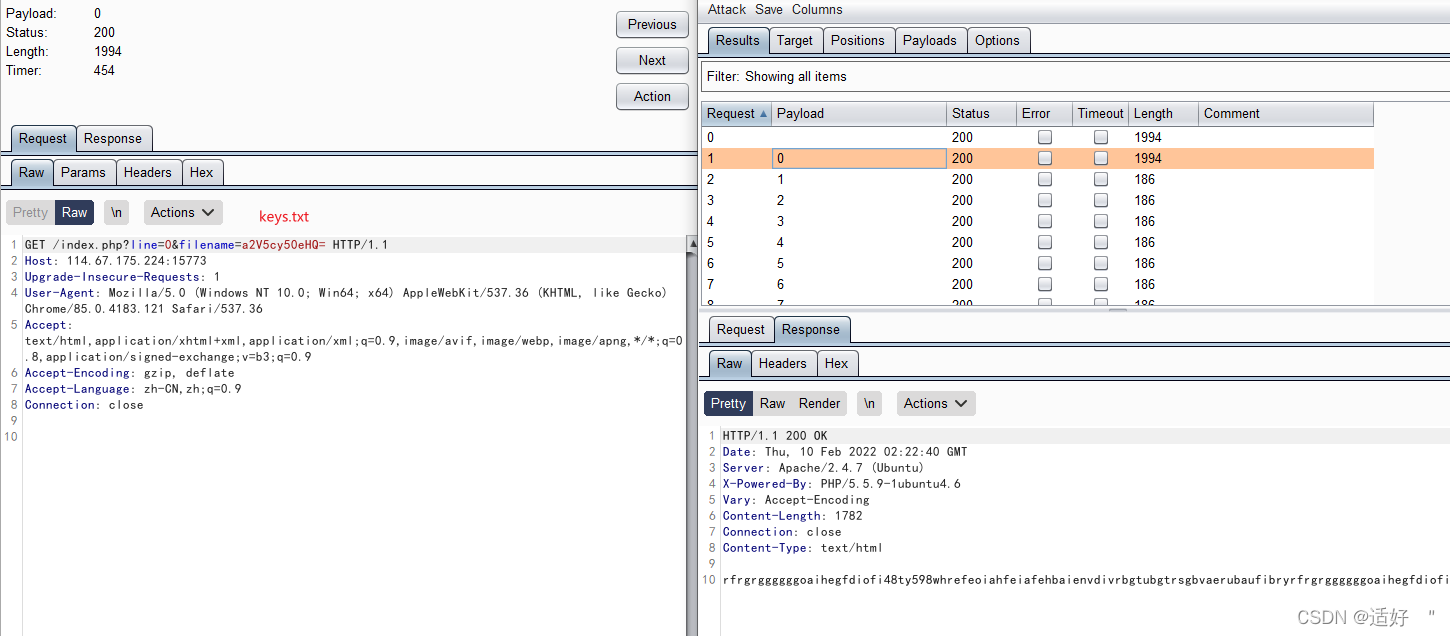Sort by the Timeout column header
1450x636 pixels.
[1101, 113]
